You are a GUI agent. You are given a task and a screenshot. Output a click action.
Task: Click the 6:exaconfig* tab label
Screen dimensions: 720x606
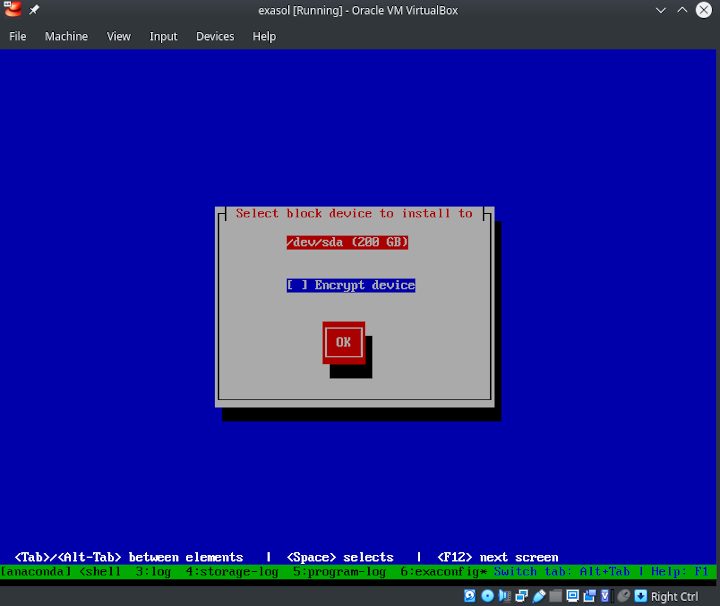(444, 572)
